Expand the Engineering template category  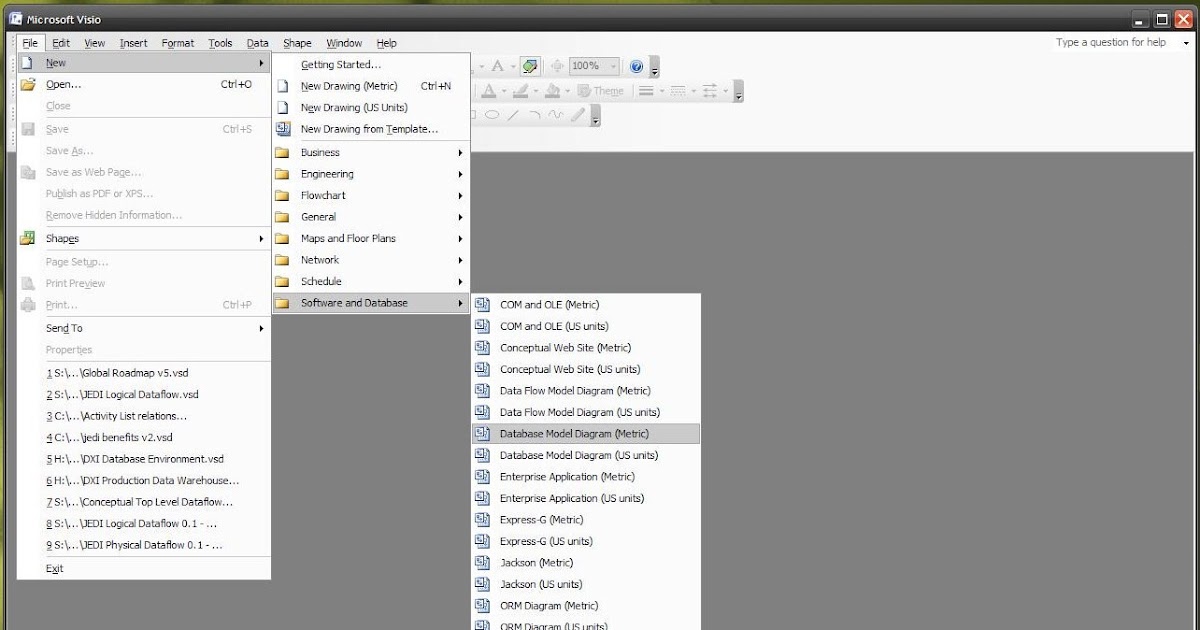click(x=370, y=174)
